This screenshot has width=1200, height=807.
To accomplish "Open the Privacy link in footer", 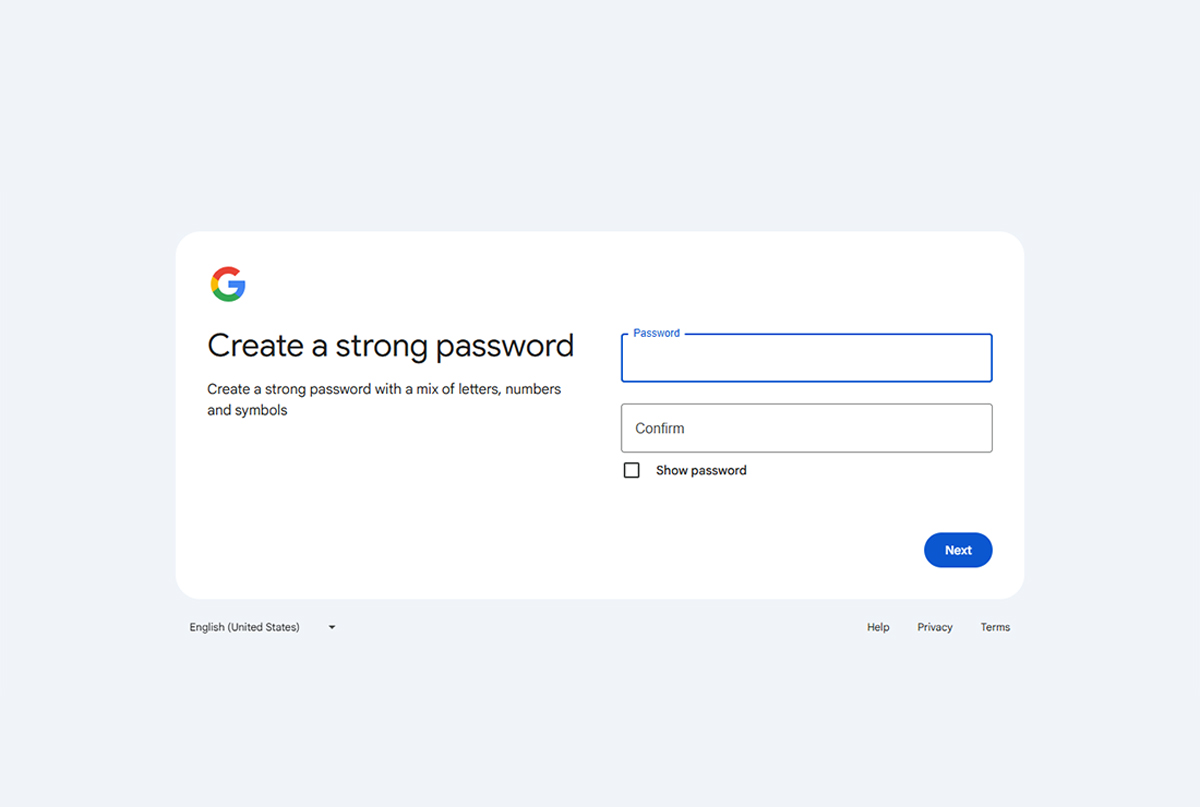I will [935, 627].
